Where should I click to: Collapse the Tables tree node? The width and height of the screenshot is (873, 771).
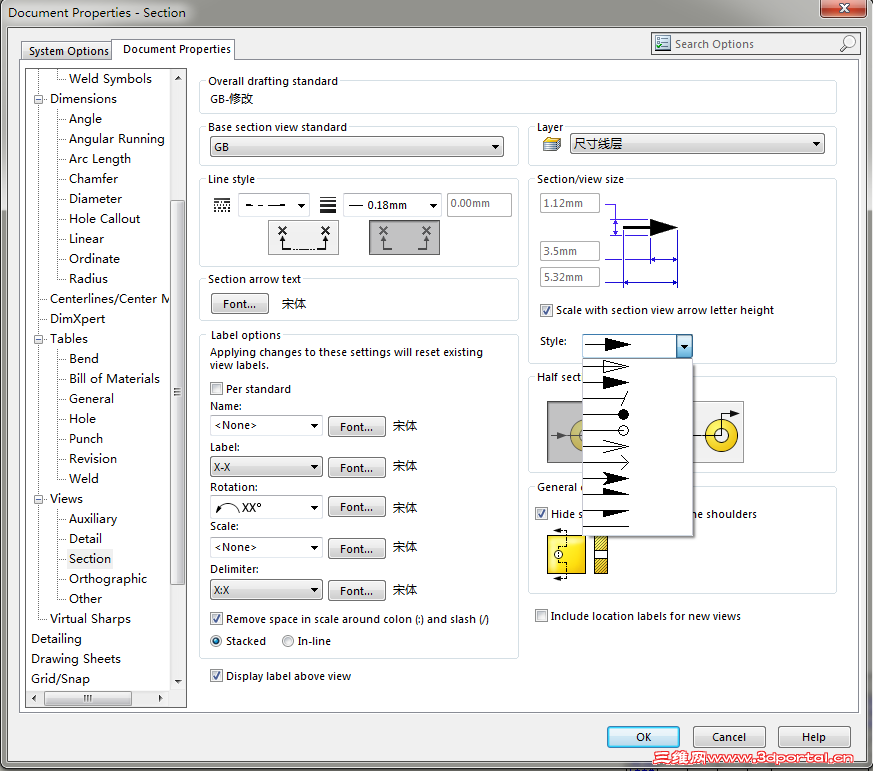tap(38, 339)
